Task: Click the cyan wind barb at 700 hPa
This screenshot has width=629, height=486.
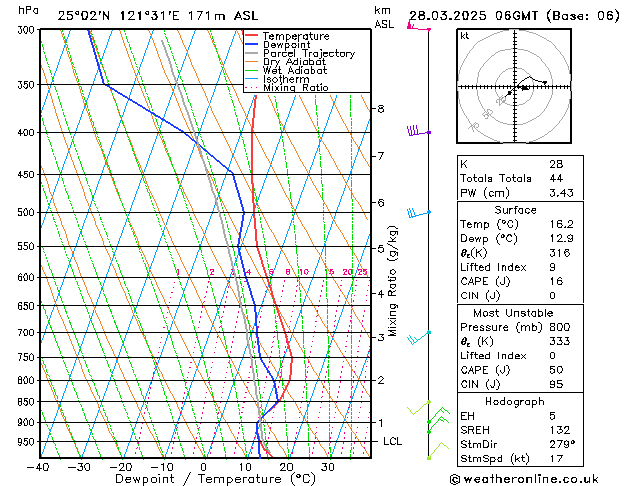Action: pos(419,338)
